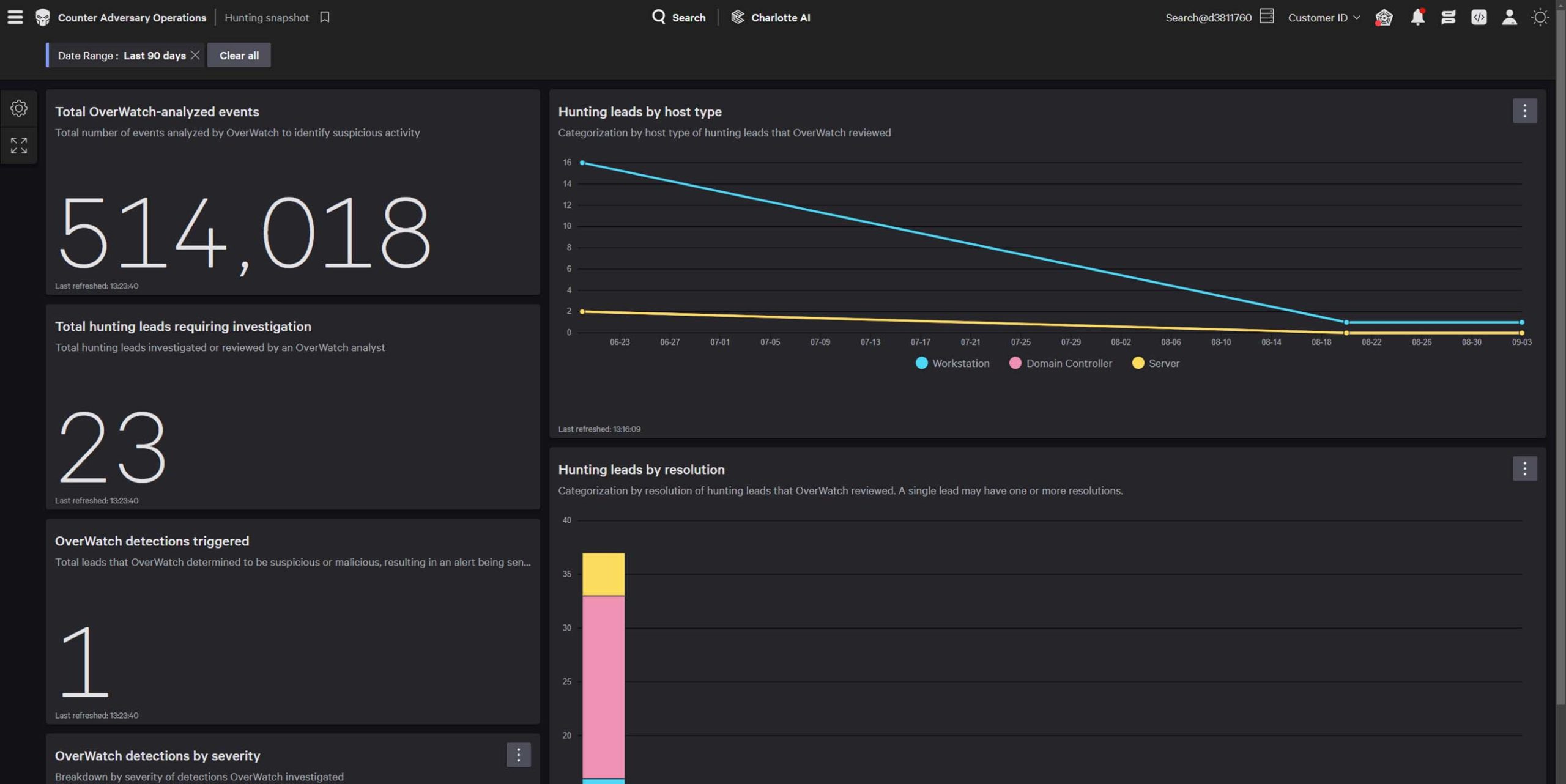
Task: Bookmark the Hunting snapshot page
Action: click(325, 17)
